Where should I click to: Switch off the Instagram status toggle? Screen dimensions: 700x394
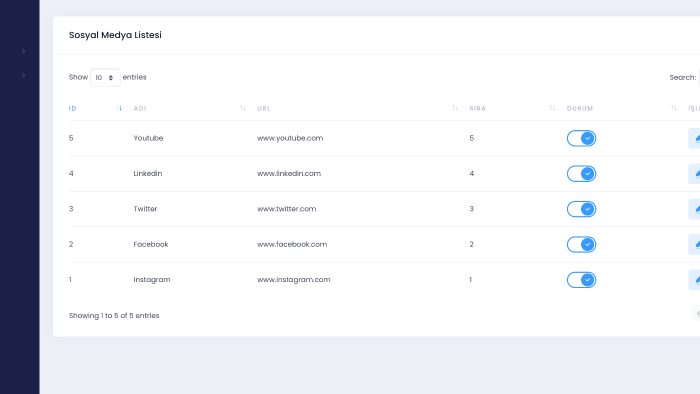pyautogui.click(x=581, y=280)
